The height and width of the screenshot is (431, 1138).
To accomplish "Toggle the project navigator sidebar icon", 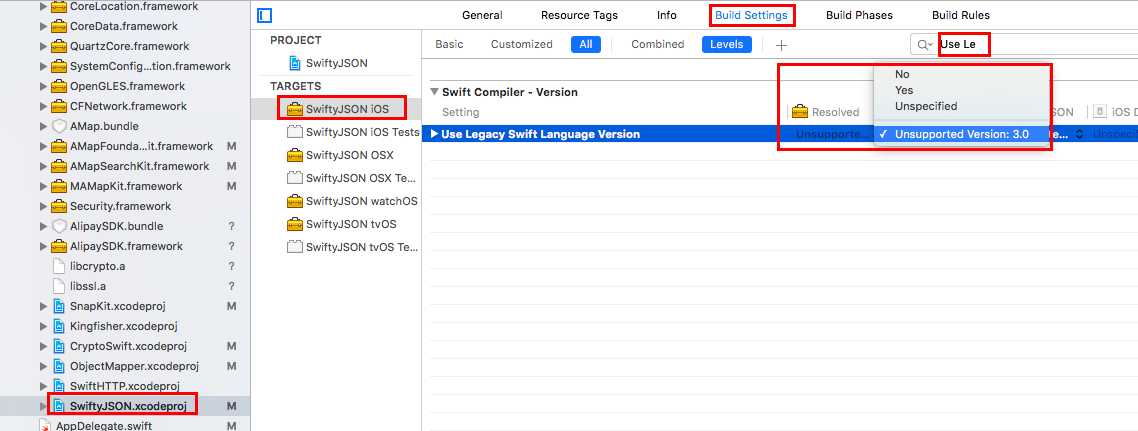I will click(x=265, y=15).
